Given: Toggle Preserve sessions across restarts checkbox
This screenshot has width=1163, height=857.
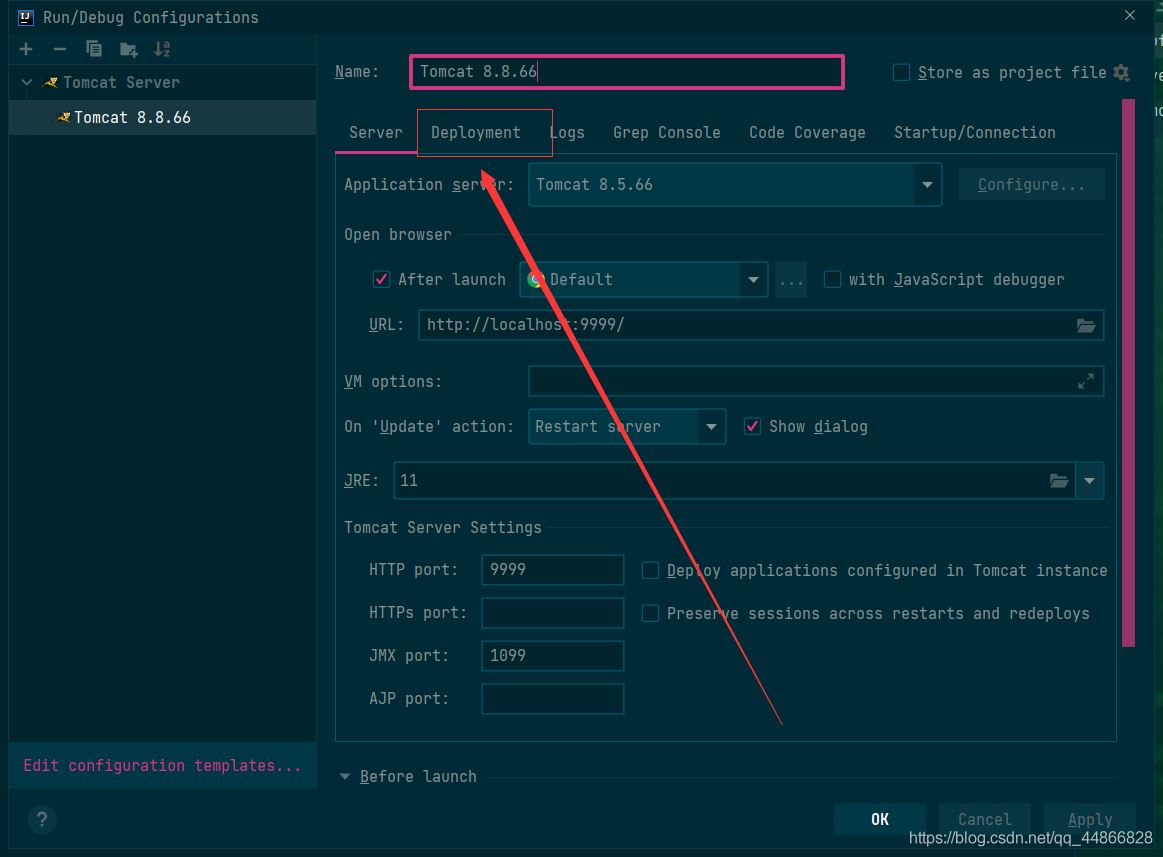Looking at the screenshot, I should (650, 613).
